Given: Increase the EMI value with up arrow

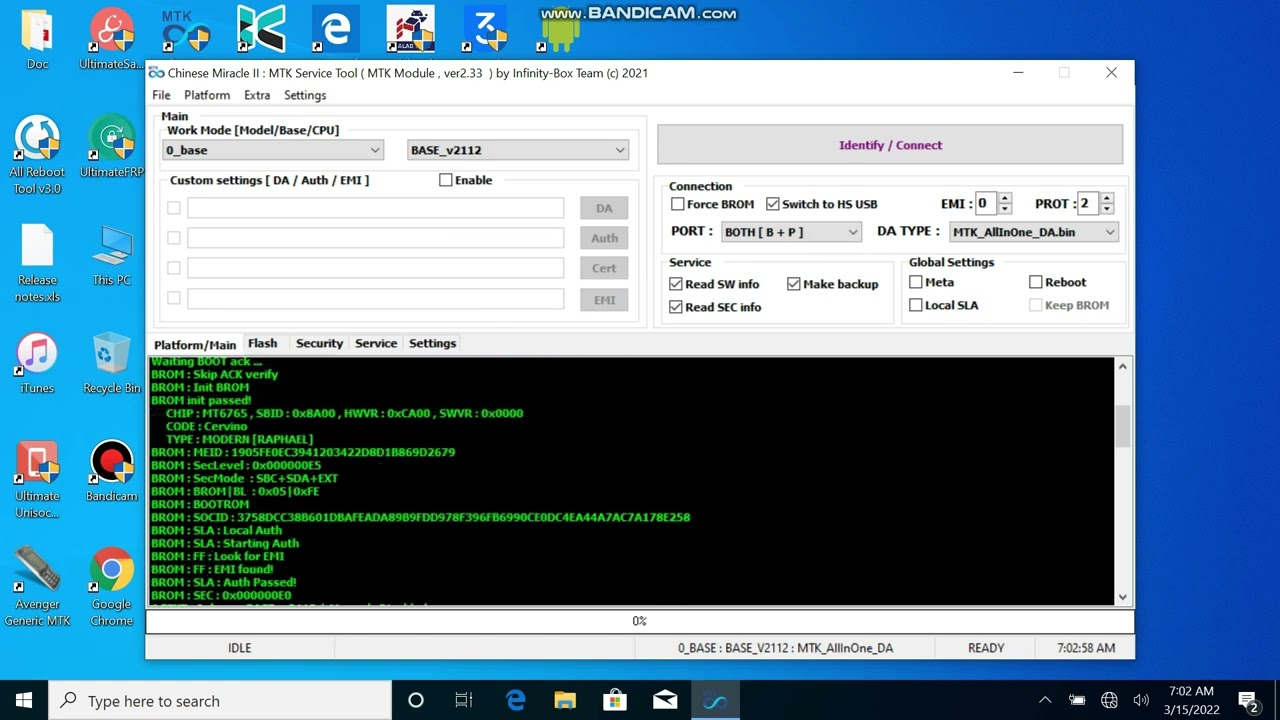Looking at the screenshot, I should coord(1005,198).
